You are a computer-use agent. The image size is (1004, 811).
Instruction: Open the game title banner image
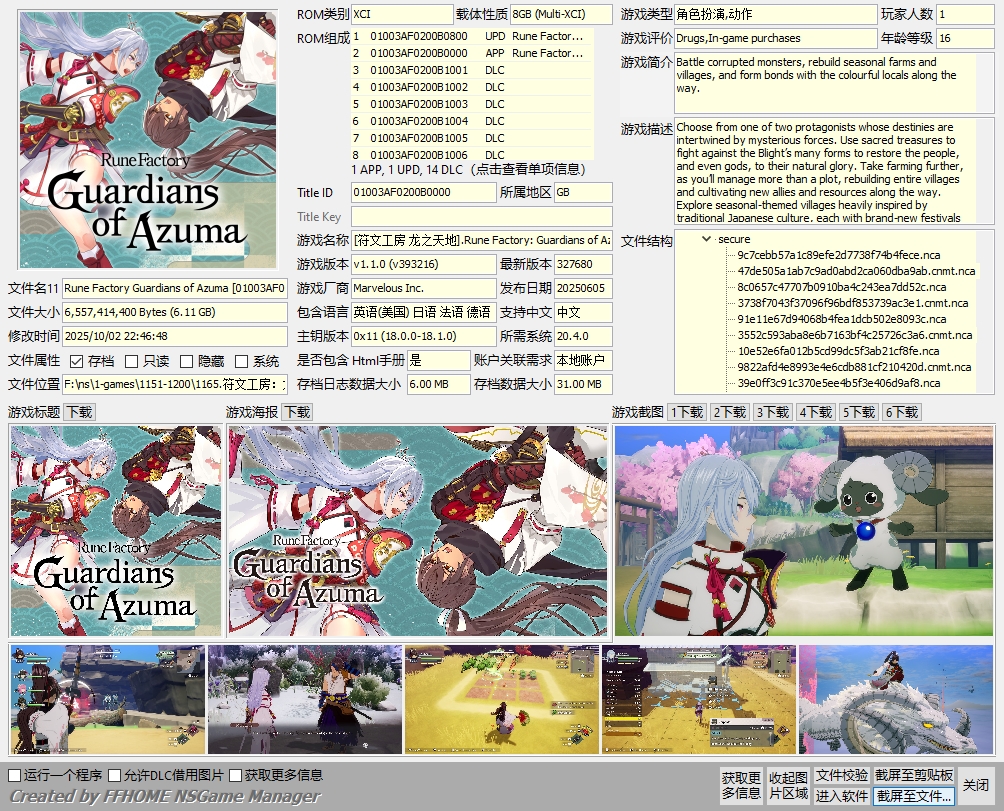coord(116,530)
